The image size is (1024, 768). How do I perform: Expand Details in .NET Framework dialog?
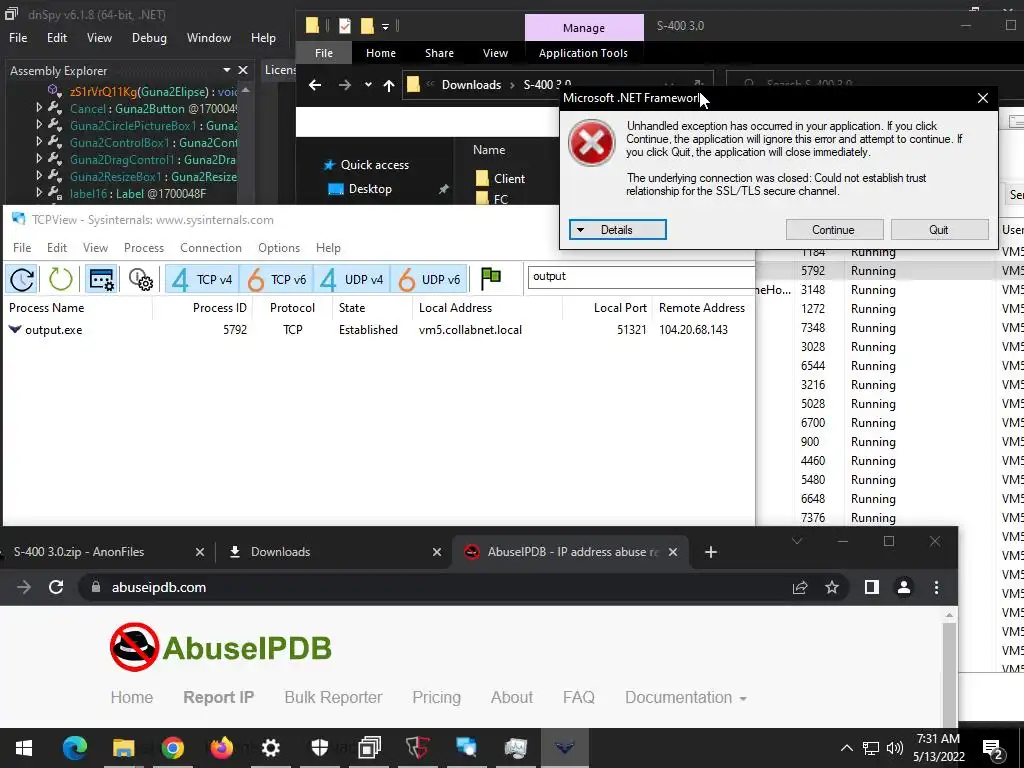[617, 230]
